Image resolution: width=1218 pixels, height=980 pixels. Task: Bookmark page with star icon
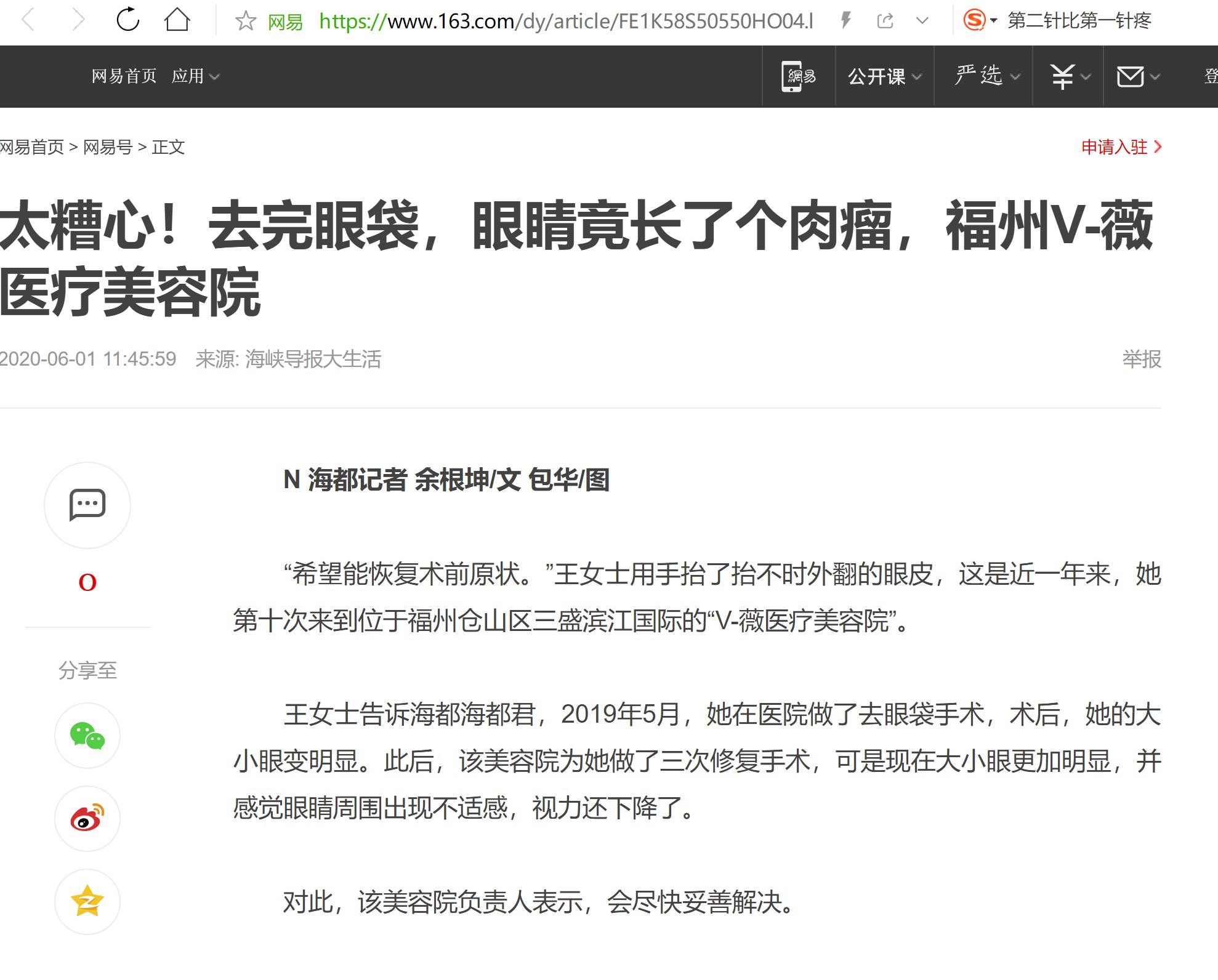pos(245,21)
